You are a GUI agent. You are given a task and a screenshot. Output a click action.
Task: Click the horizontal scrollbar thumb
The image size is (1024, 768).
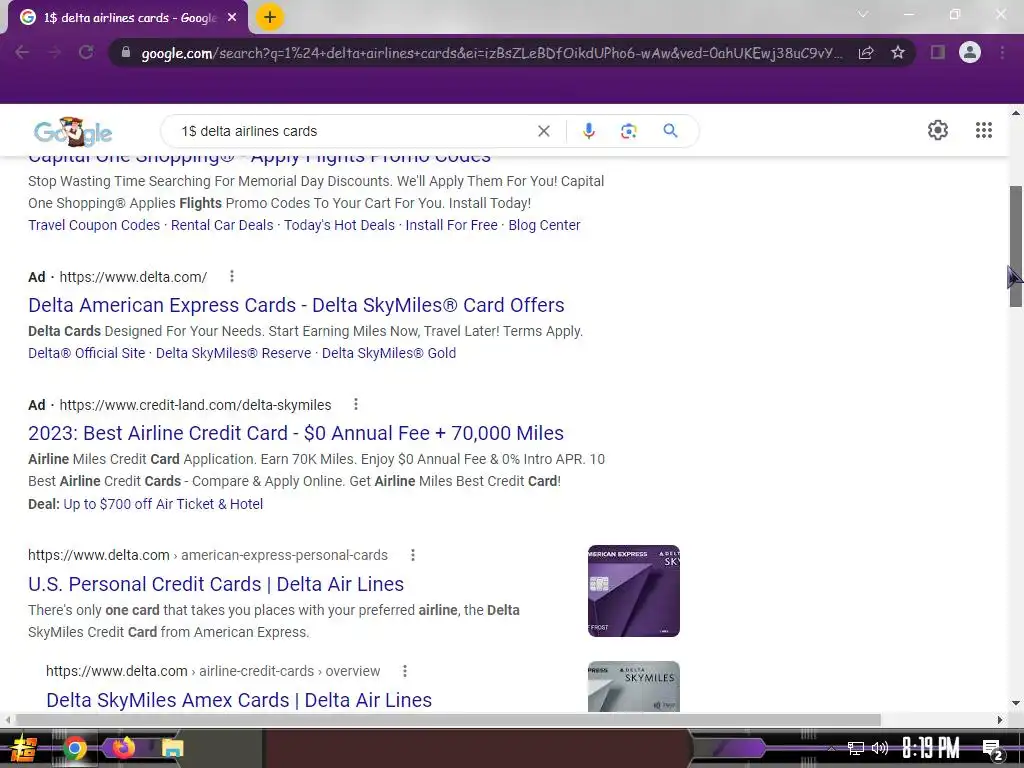(448, 720)
